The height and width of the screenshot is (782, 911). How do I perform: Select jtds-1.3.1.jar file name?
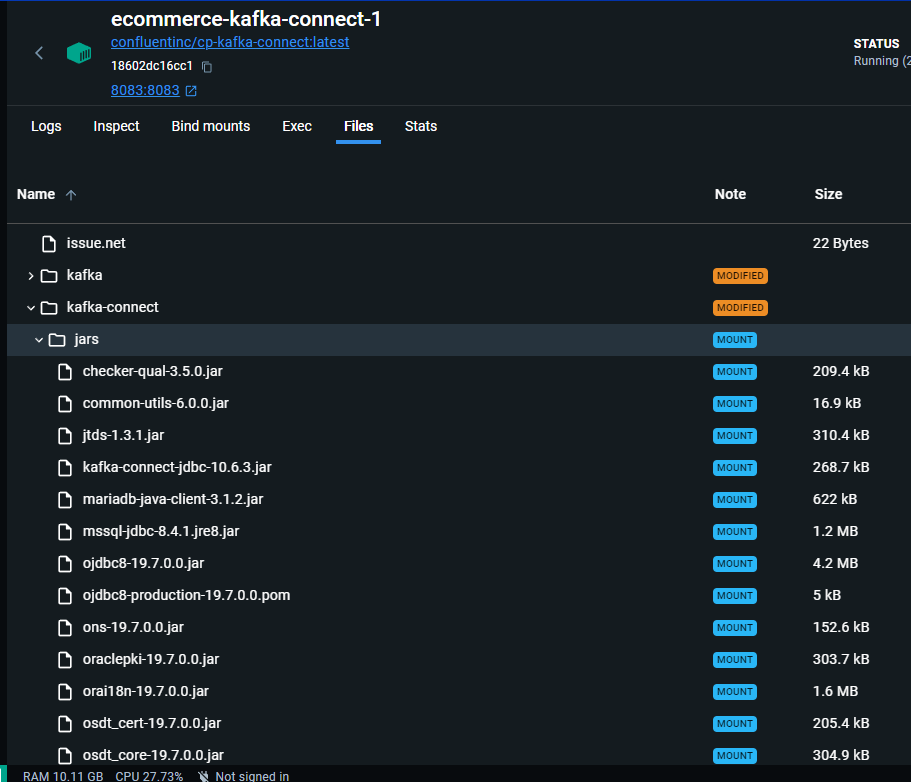(x=123, y=435)
